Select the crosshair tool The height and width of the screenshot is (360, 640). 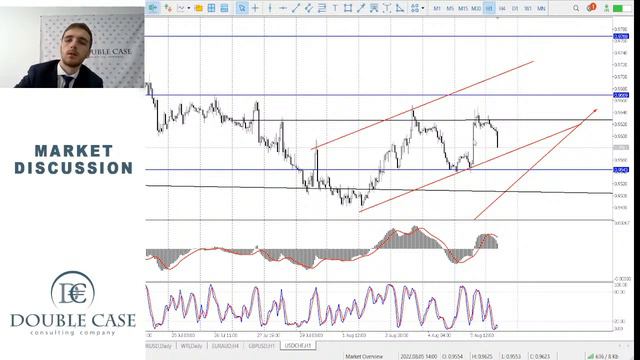pyautogui.click(x=255, y=8)
